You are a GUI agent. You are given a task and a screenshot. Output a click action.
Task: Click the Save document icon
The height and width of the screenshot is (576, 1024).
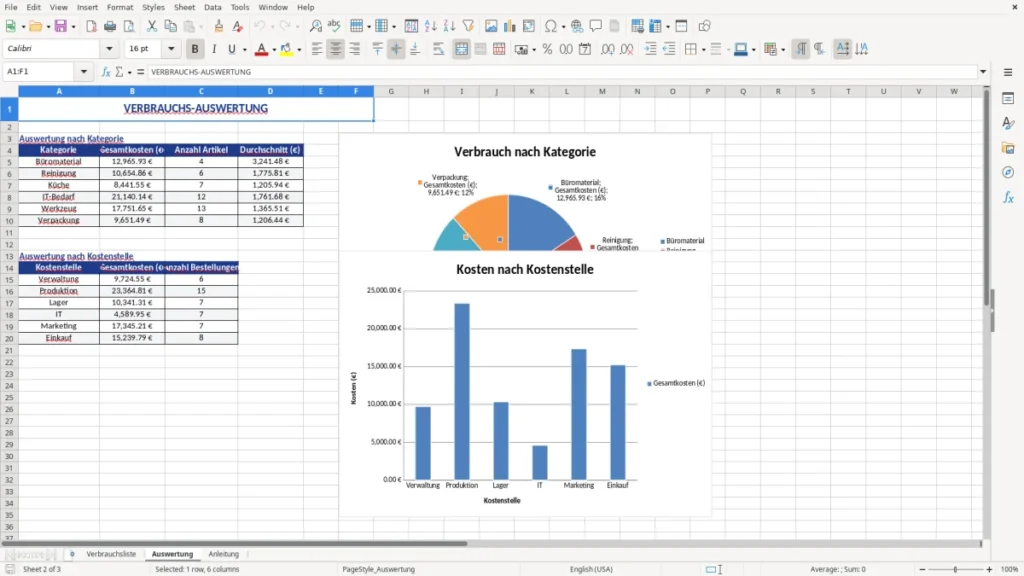point(61,26)
